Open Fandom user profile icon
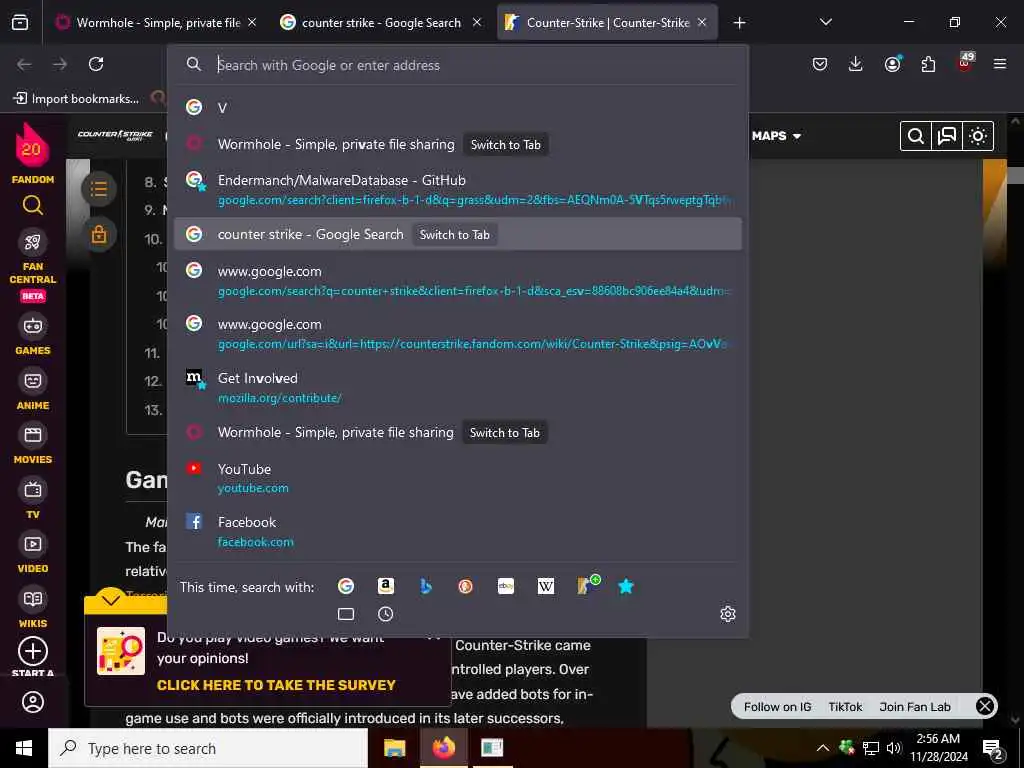Image resolution: width=1024 pixels, height=768 pixels. click(x=33, y=702)
